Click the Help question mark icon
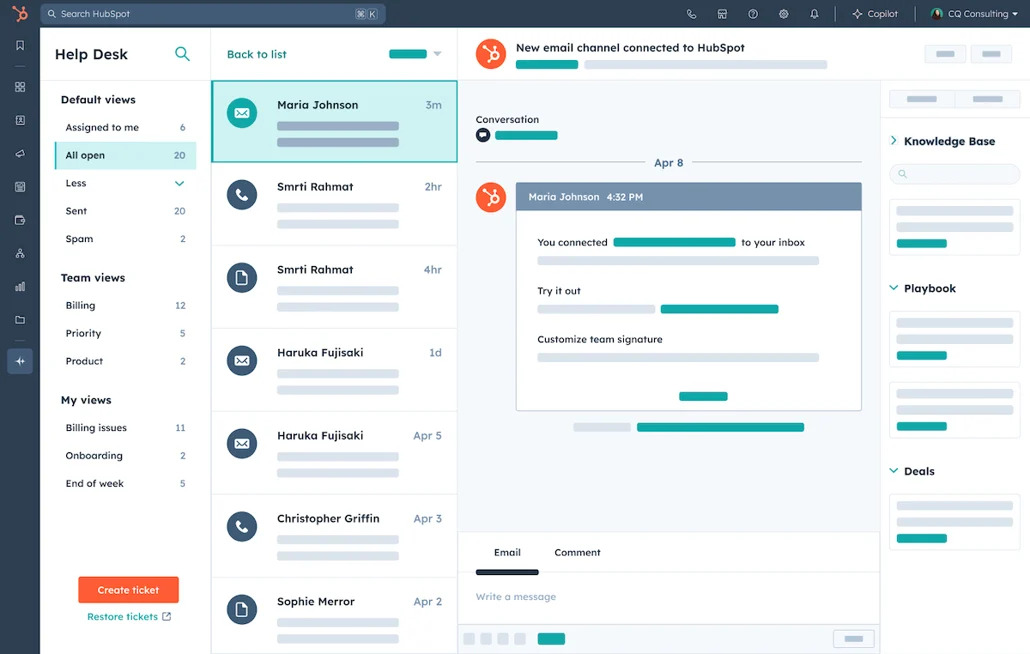Screen dimensions: 1030x654 tap(753, 13)
